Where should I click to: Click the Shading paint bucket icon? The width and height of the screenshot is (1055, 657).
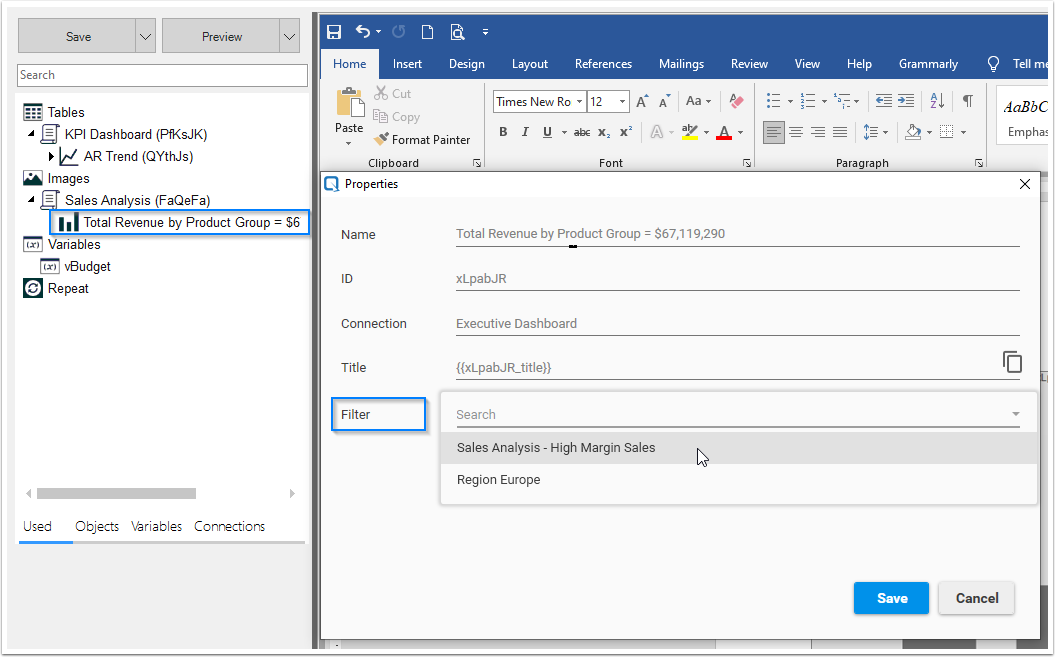pos(912,132)
